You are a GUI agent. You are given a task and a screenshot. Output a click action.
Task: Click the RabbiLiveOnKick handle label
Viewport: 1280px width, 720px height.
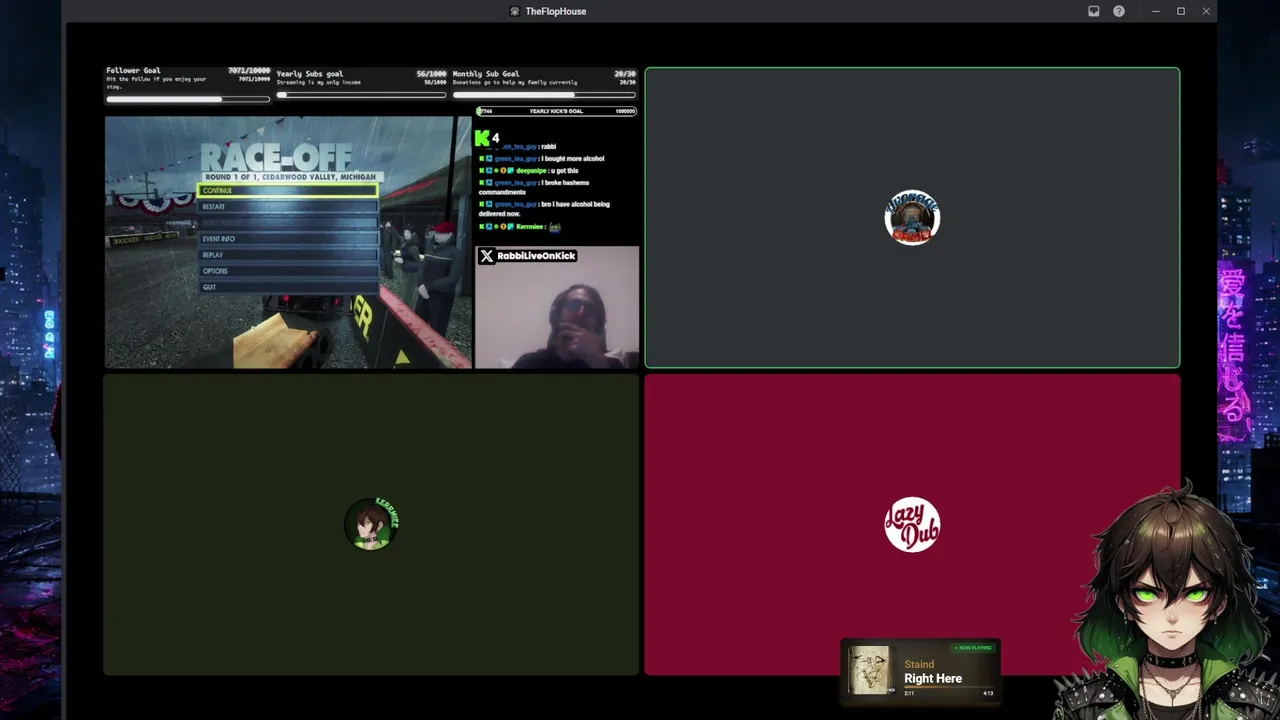click(x=536, y=256)
